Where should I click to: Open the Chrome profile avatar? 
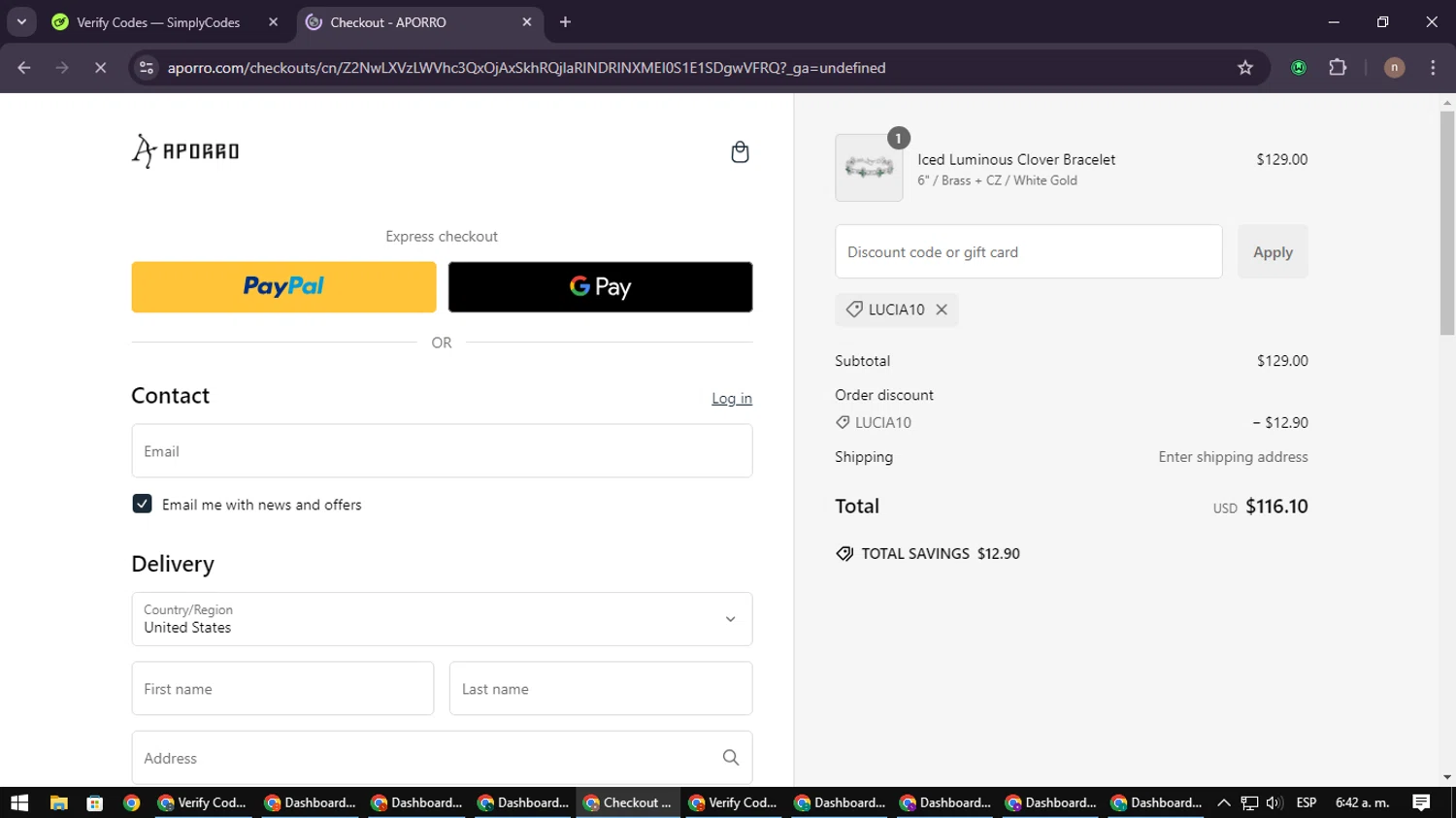coord(1394,68)
